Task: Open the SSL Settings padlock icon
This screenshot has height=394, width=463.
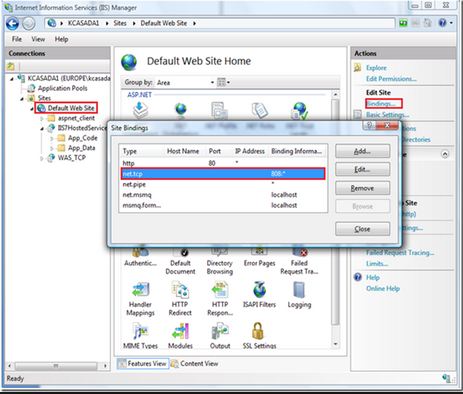Action: coord(258,331)
